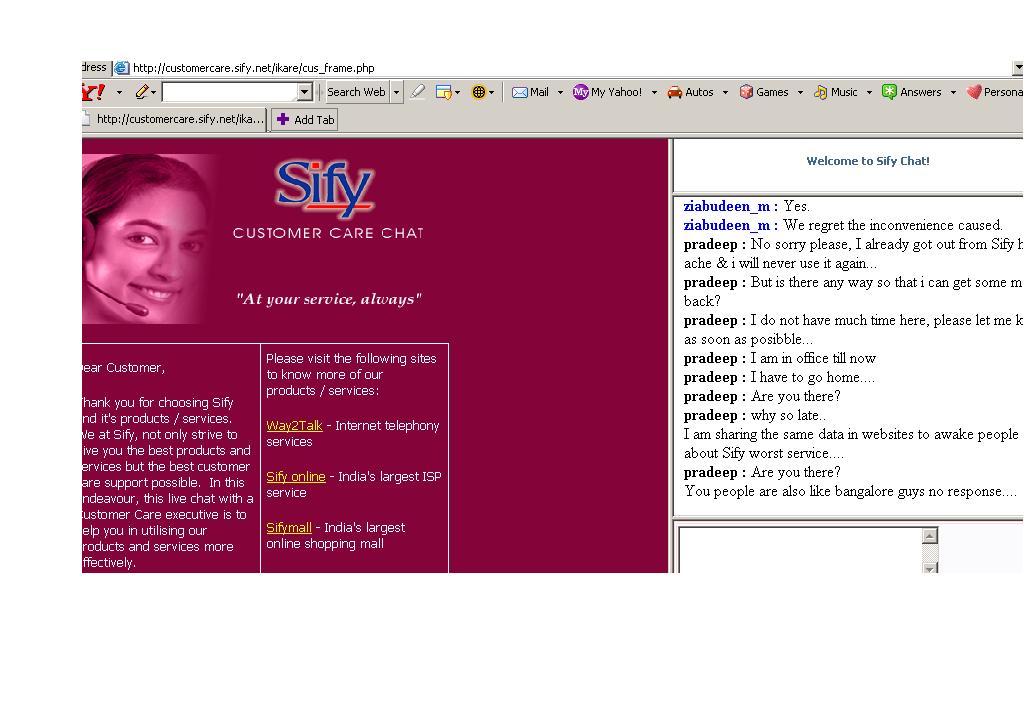Click the Internet Explorer page icon in address bar

122,68
